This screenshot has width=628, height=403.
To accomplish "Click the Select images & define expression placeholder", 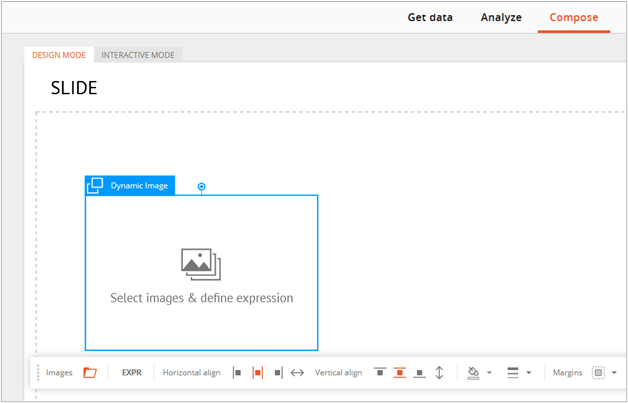I will pyautogui.click(x=201, y=298).
